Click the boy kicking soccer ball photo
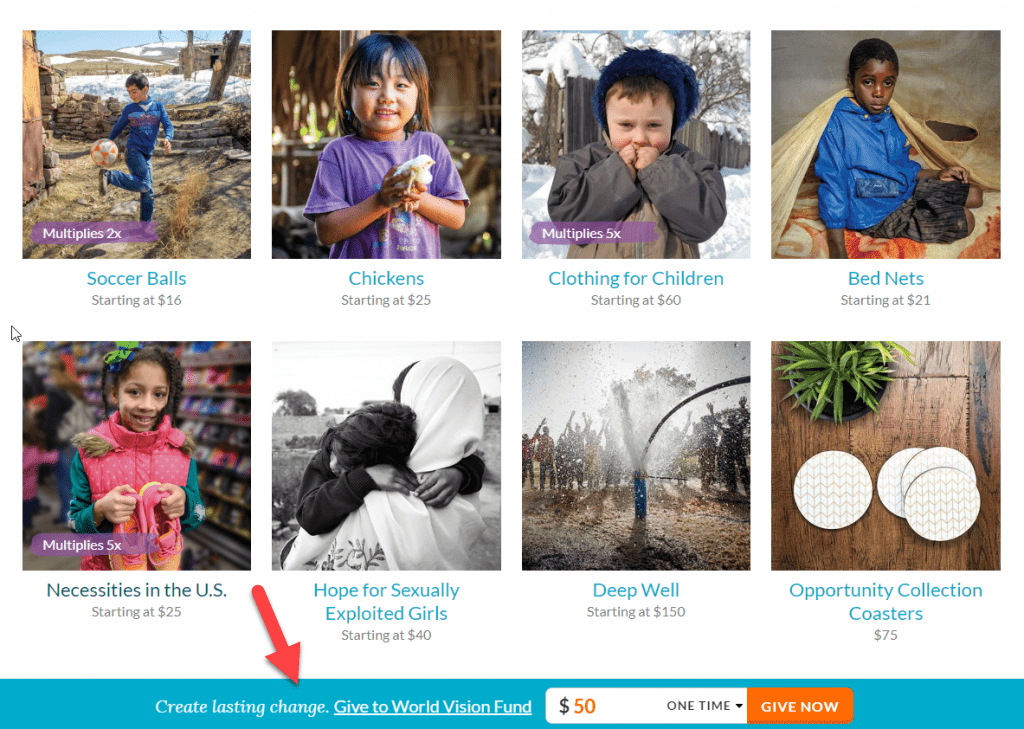The image size is (1024, 729). [136, 144]
